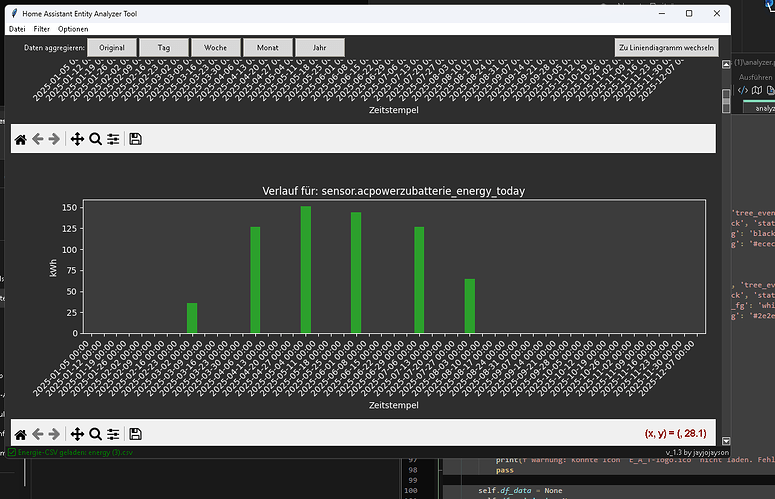
Task: Aggregate data by Monat
Action: 267,47
